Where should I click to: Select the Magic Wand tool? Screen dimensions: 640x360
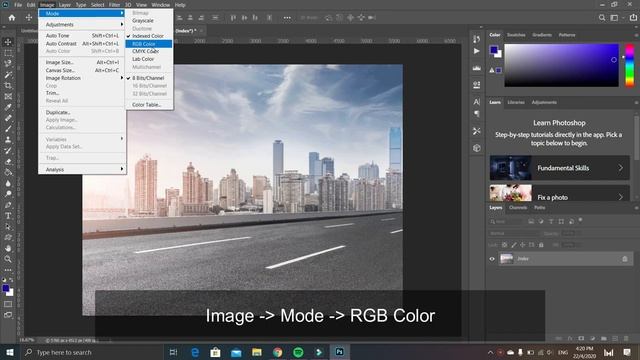click(8, 75)
